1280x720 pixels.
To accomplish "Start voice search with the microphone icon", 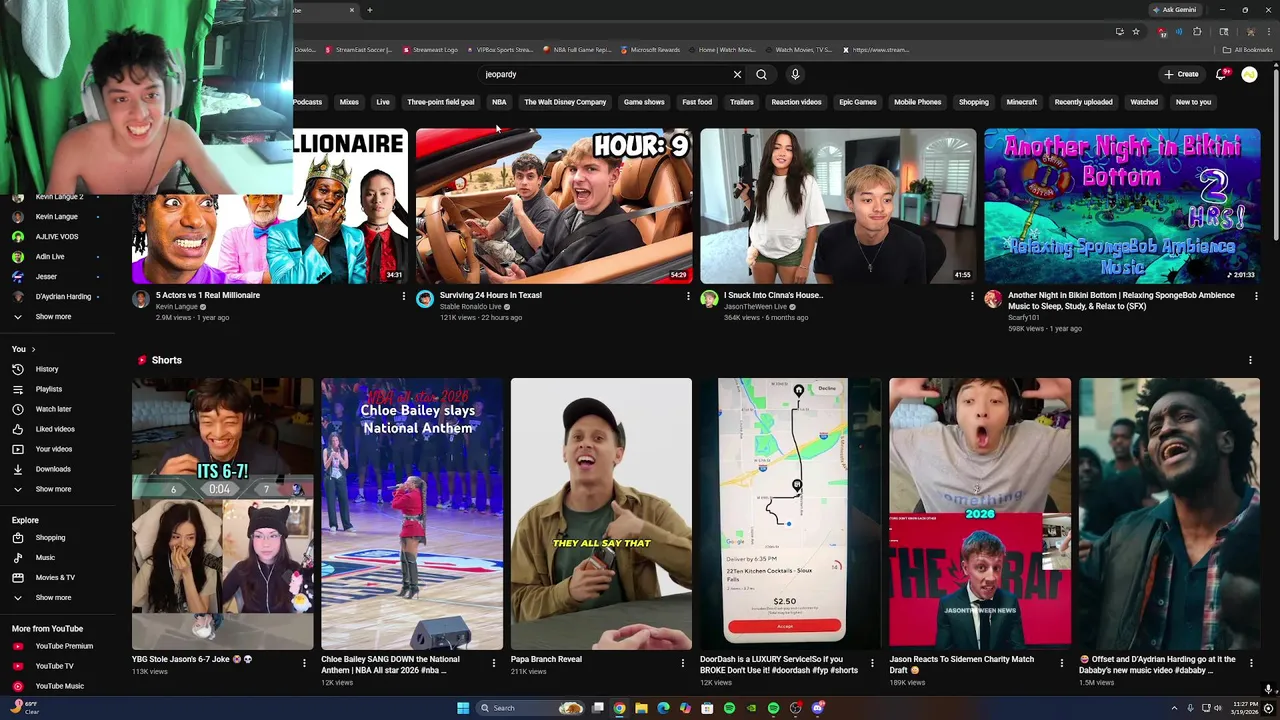I will 795,74.
